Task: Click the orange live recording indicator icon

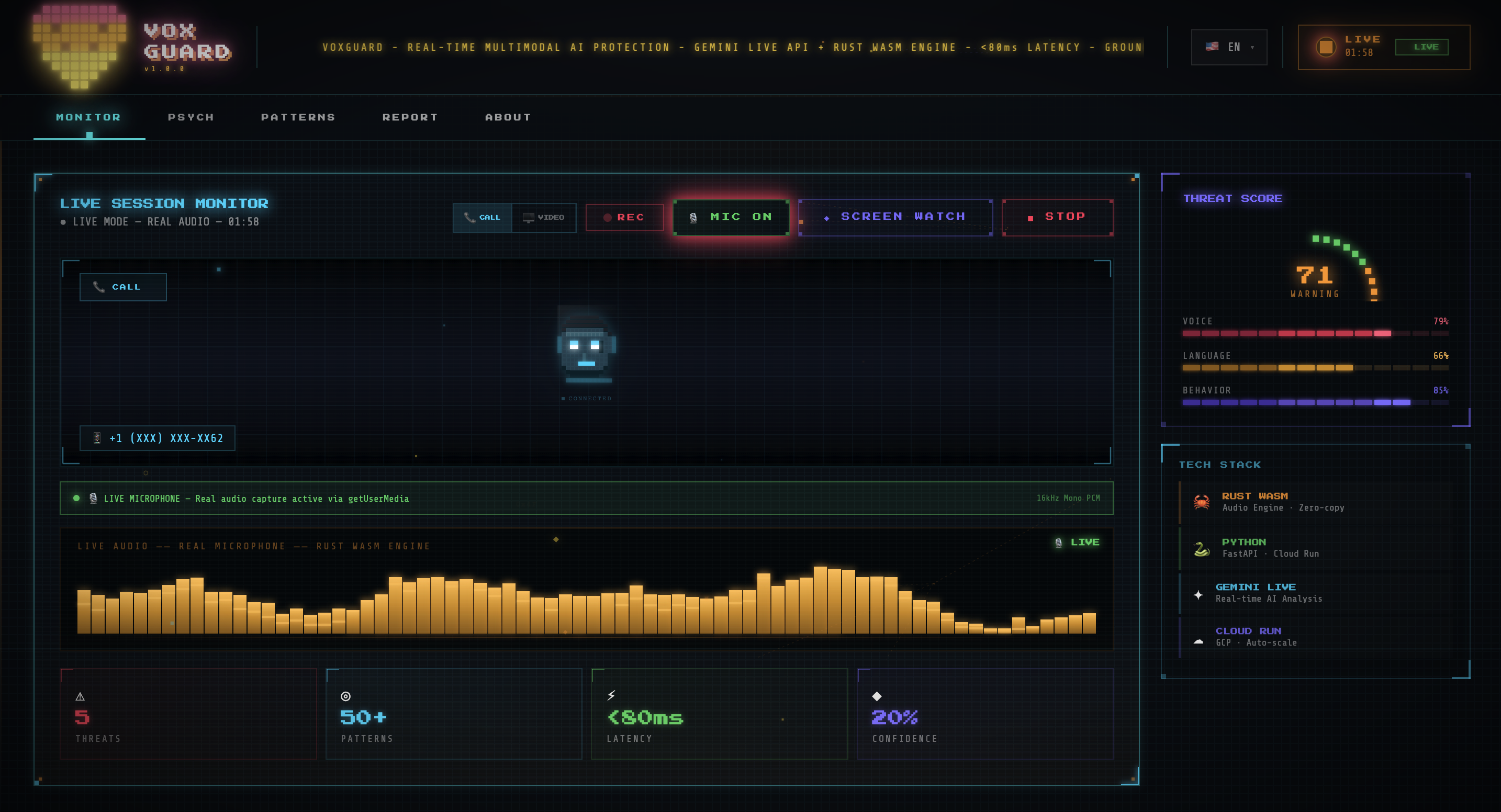Action: coord(1326,47)
